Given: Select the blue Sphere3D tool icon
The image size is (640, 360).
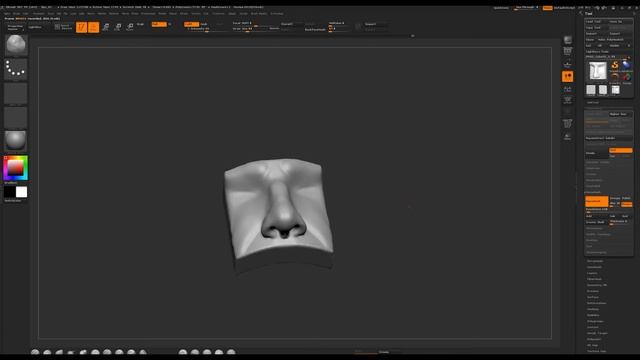Looking at the screenshot, I should tap(626, 65).
